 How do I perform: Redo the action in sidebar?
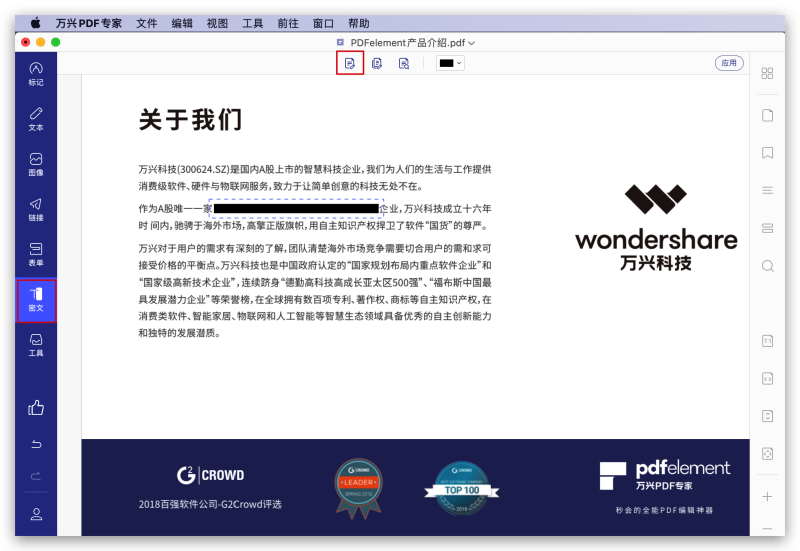[x=36, y=476]
